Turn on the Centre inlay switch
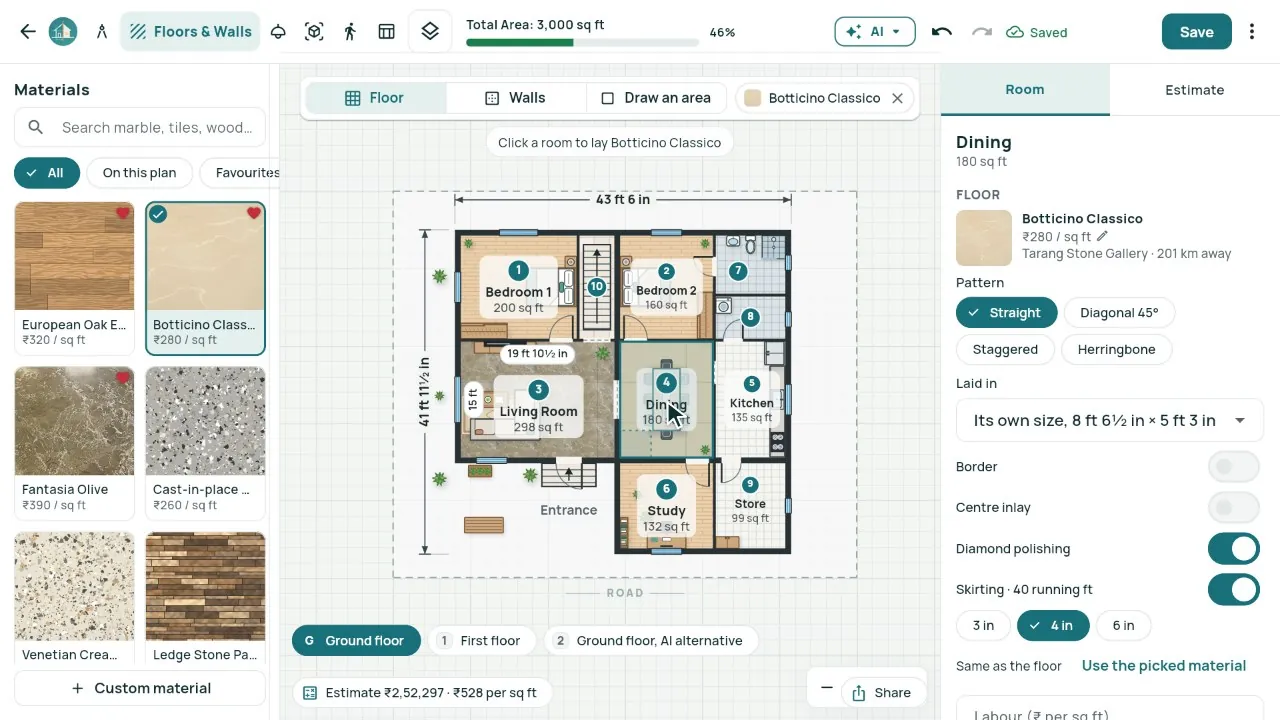The width and height of the screenshot is (1280, 720). coord(1233,508)
